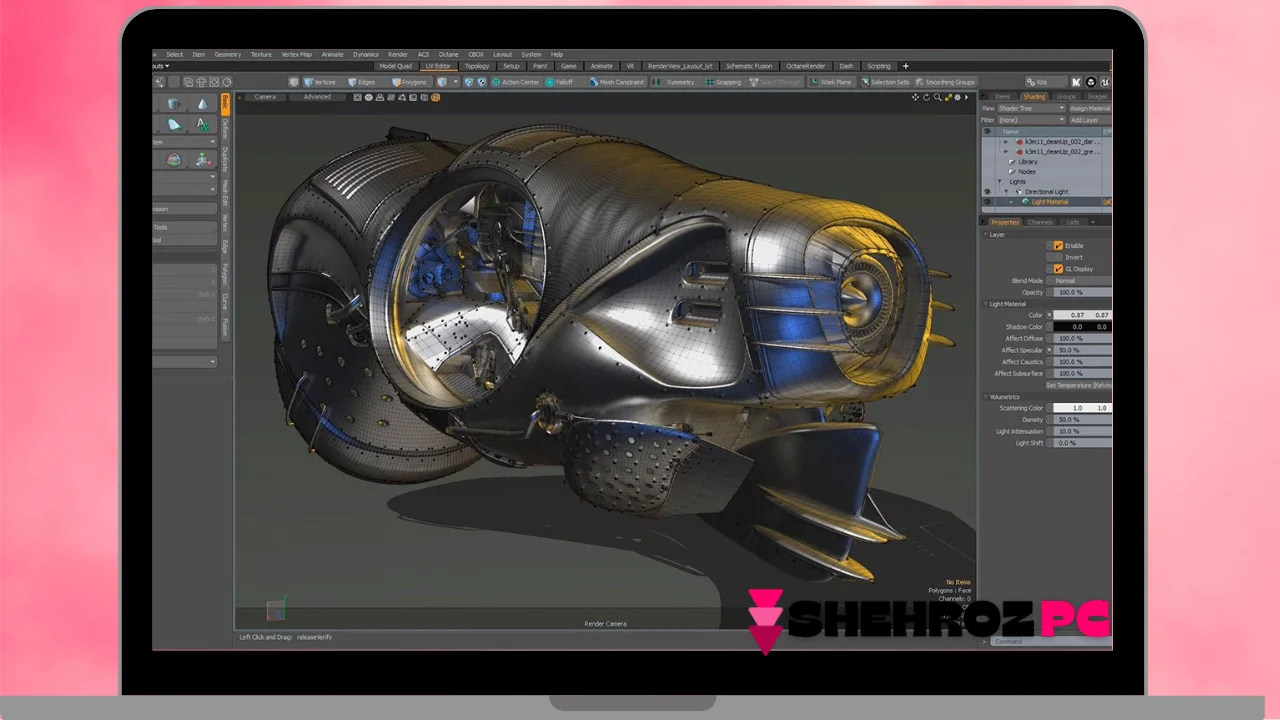Switch to Topology layout tab
Viewport: 1280px width, 720px height.
click(477, 66)
